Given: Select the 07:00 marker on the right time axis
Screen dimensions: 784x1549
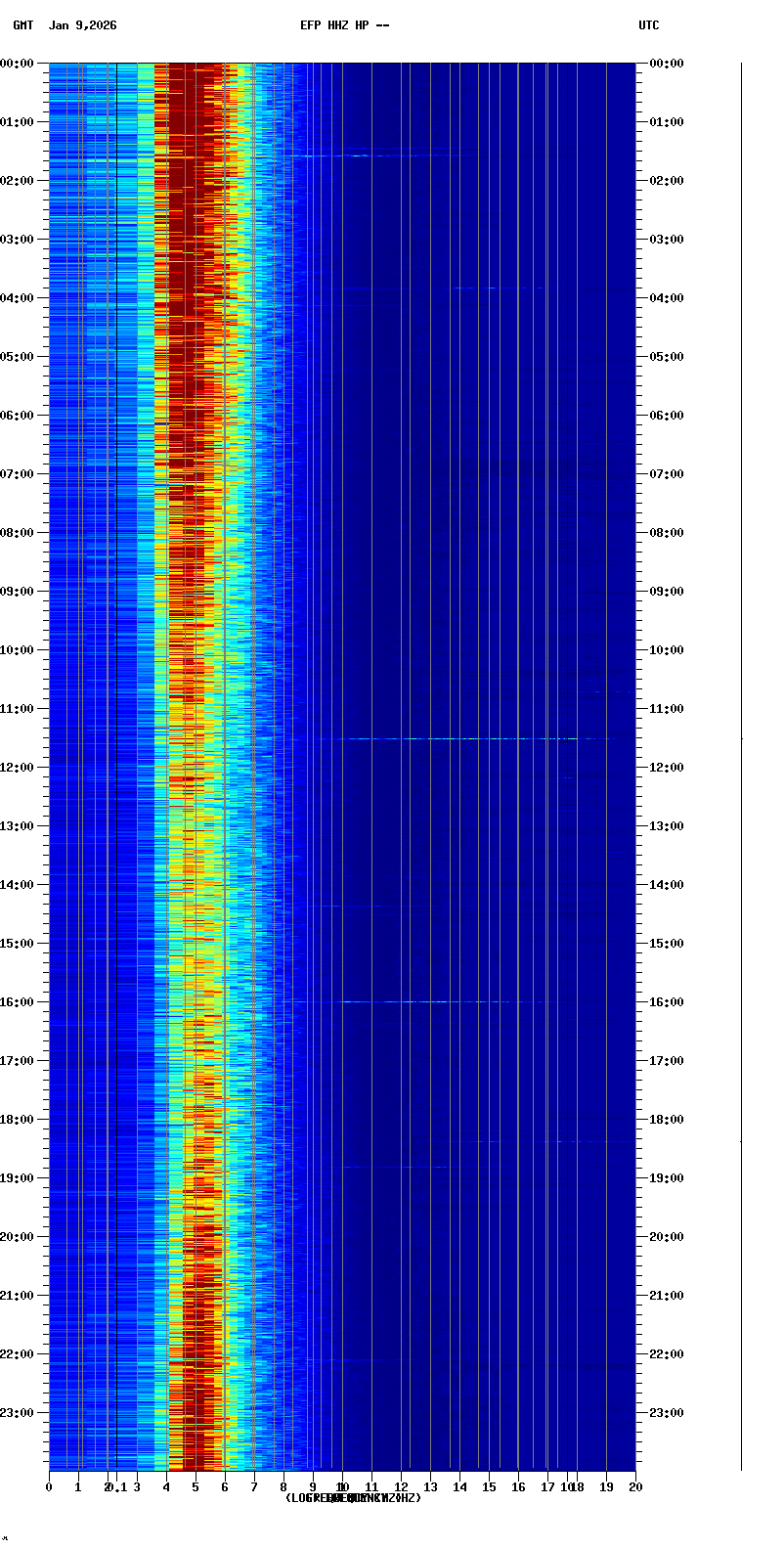Looking at the screenshot, I should tap(666, 474).
